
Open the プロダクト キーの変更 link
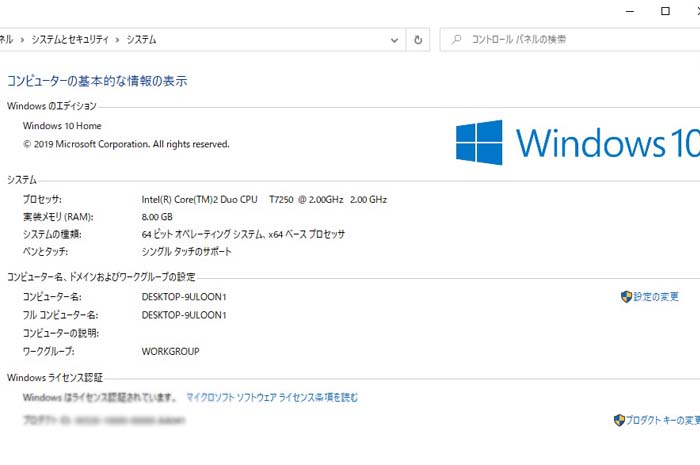[662, 420]
